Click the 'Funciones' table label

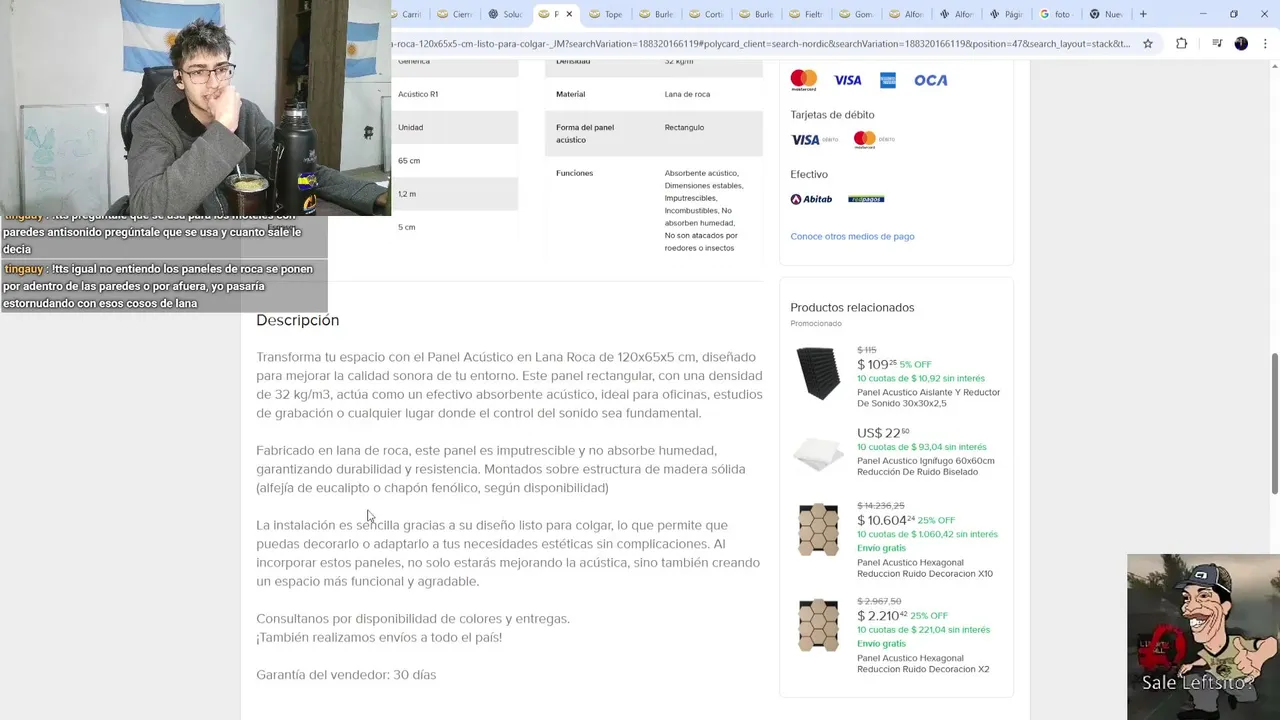(x=574, y=173)
